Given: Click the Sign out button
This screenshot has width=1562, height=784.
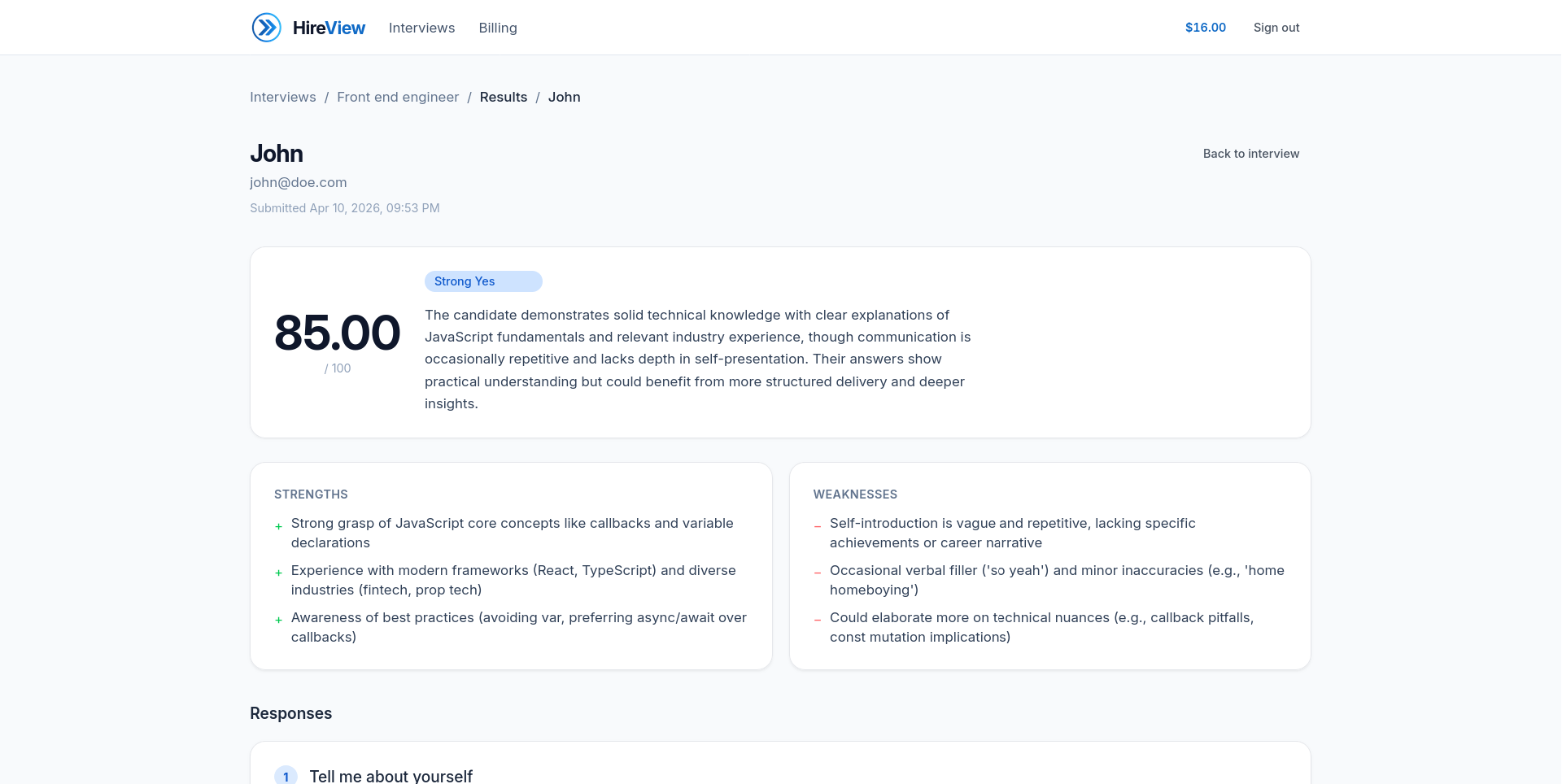Looking at the screenshot, I should [1276, 27].
